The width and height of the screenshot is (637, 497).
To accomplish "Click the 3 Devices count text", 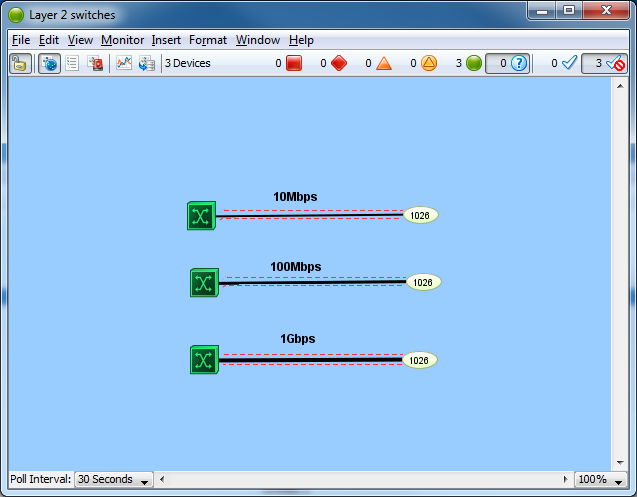I will [187, 63].
